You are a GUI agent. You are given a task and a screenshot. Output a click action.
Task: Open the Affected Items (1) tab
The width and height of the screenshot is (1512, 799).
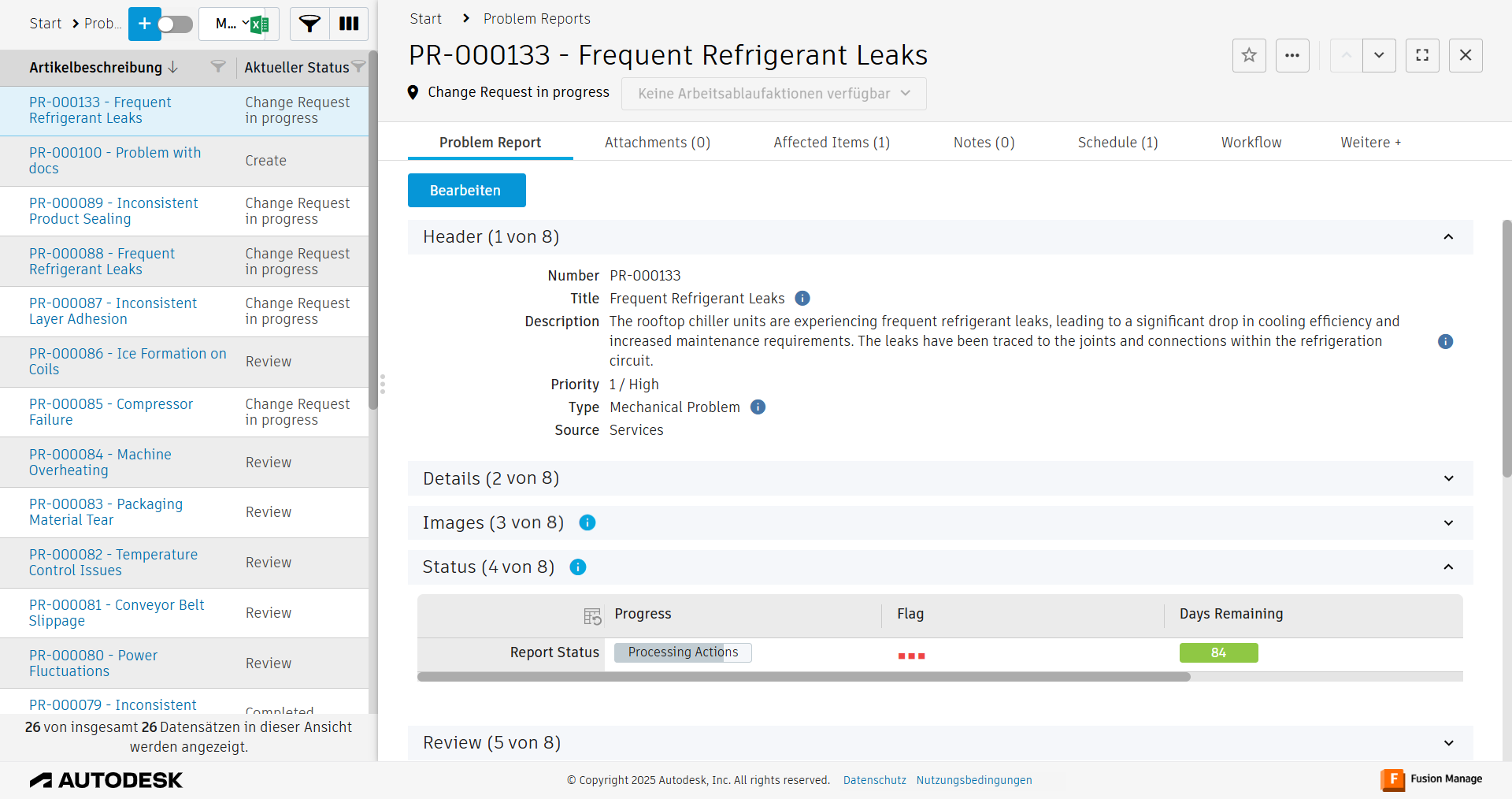(x=832, y=143)
